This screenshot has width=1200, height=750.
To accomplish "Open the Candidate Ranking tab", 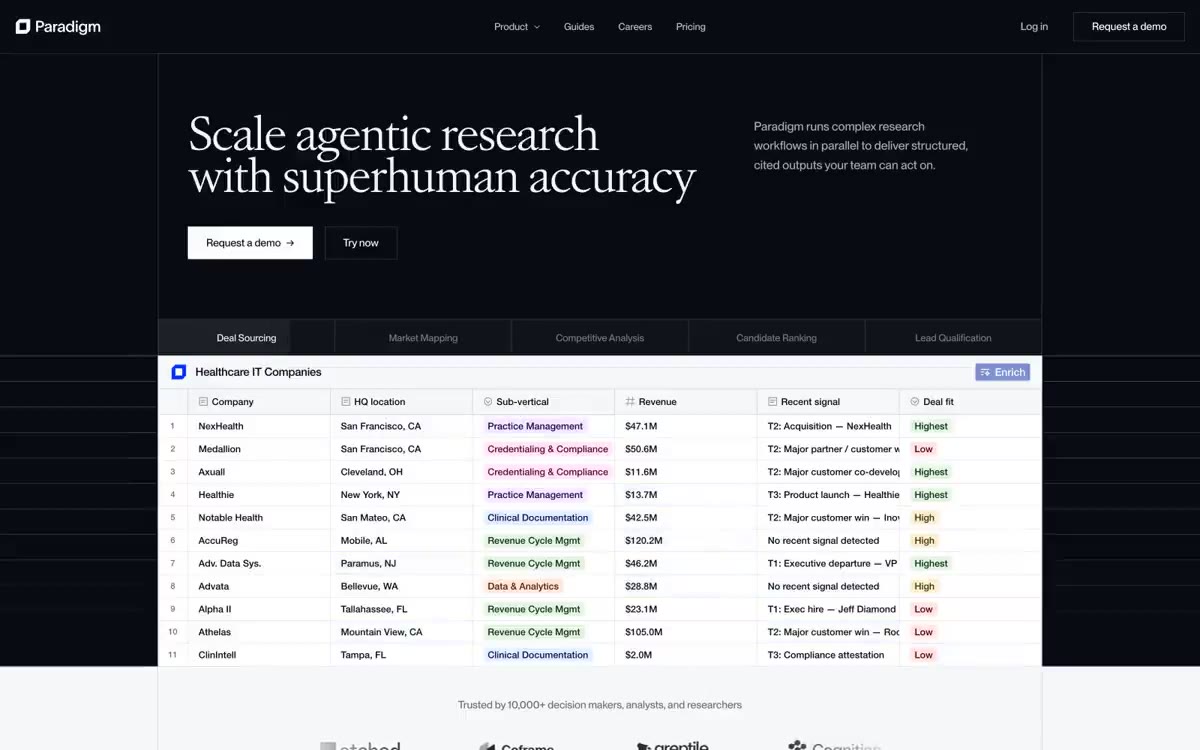I will tap(776, 338).
